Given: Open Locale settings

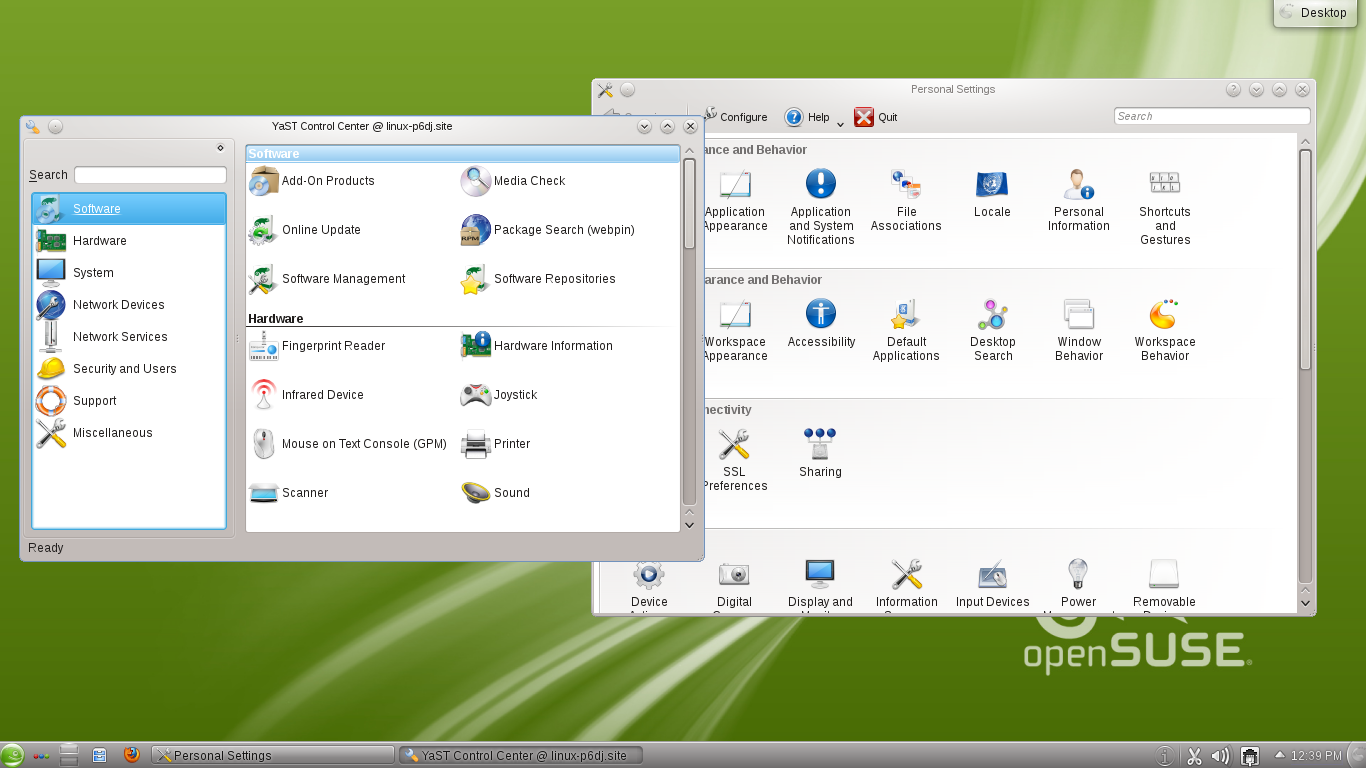Looking at the screenshot, I should [992, 193].
